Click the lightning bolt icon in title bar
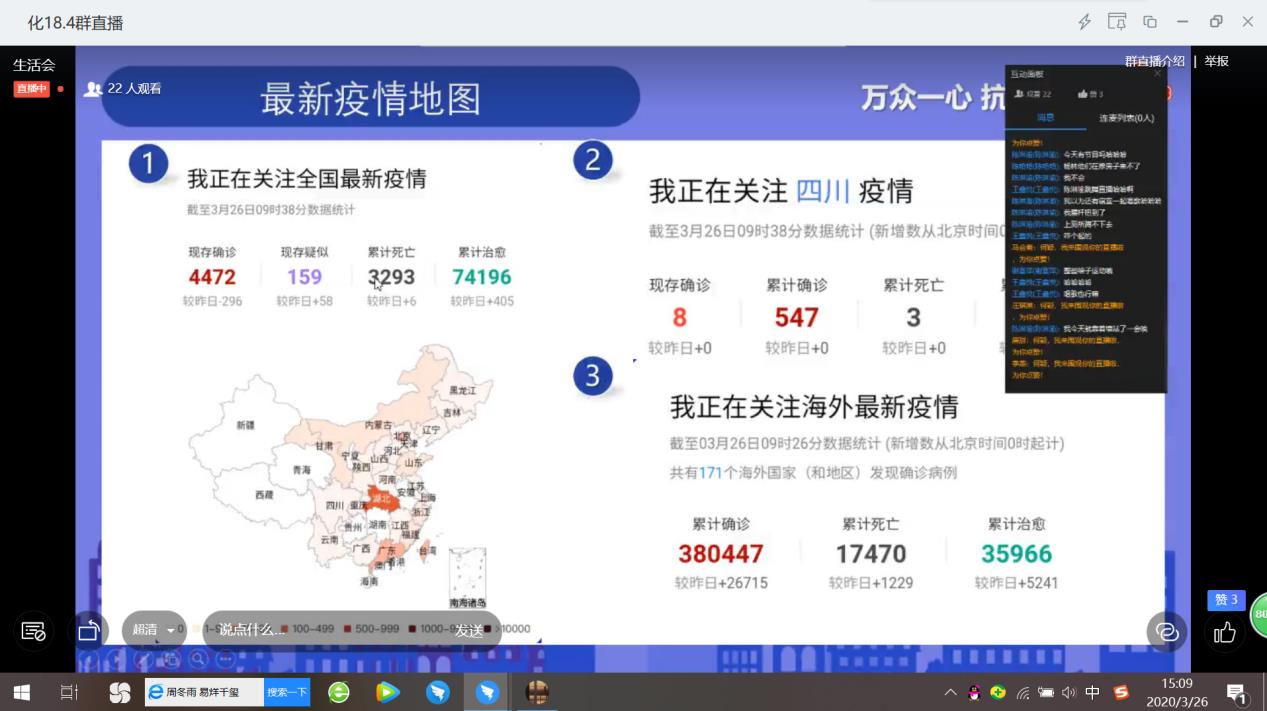This screenshot has width=1267, height=711. (x=1084, y=22)
